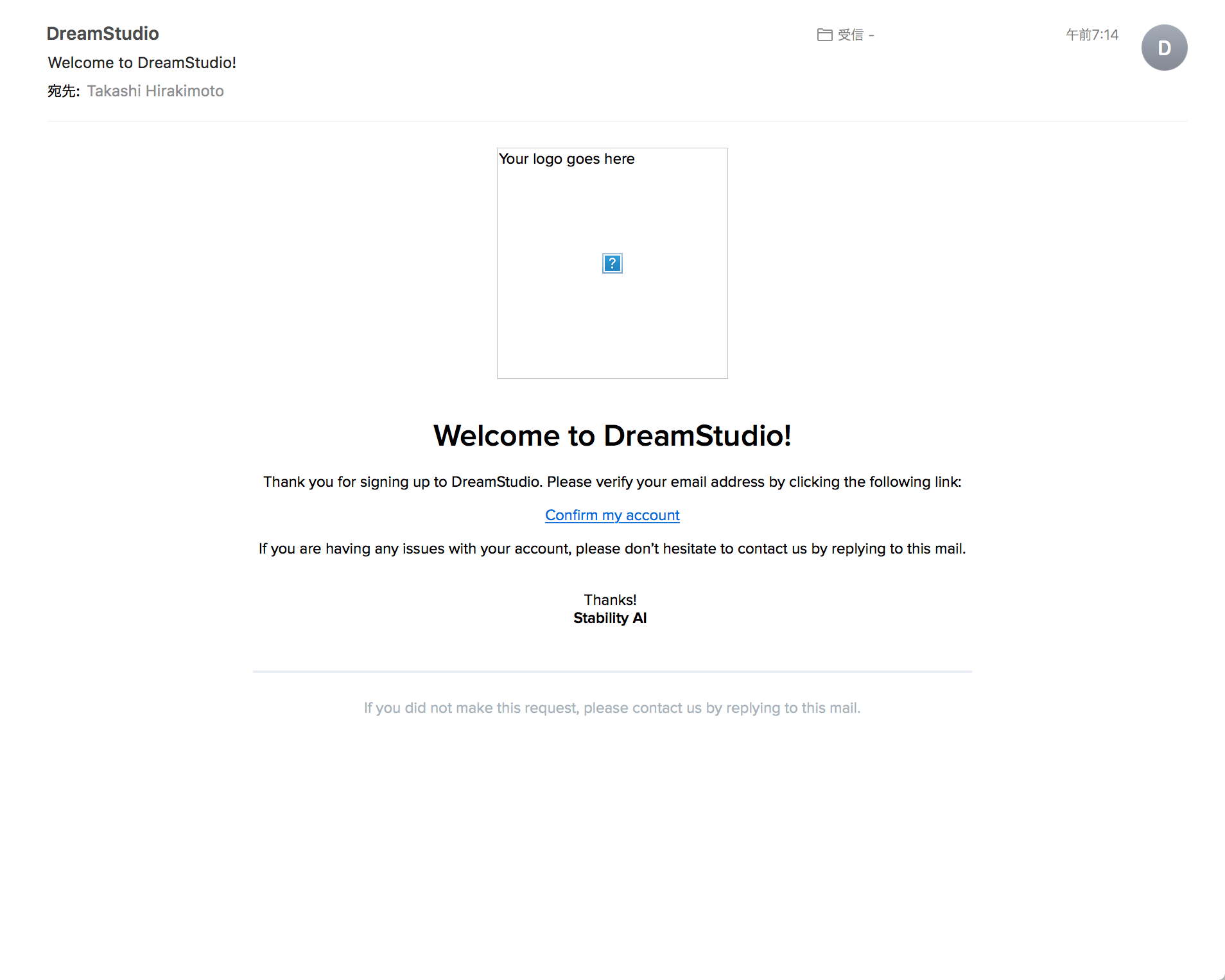Image resolution: width=1225 pixels, height=980 pixels.
Task: Click the Confirm my account link
Action: (x=612, y=515)
